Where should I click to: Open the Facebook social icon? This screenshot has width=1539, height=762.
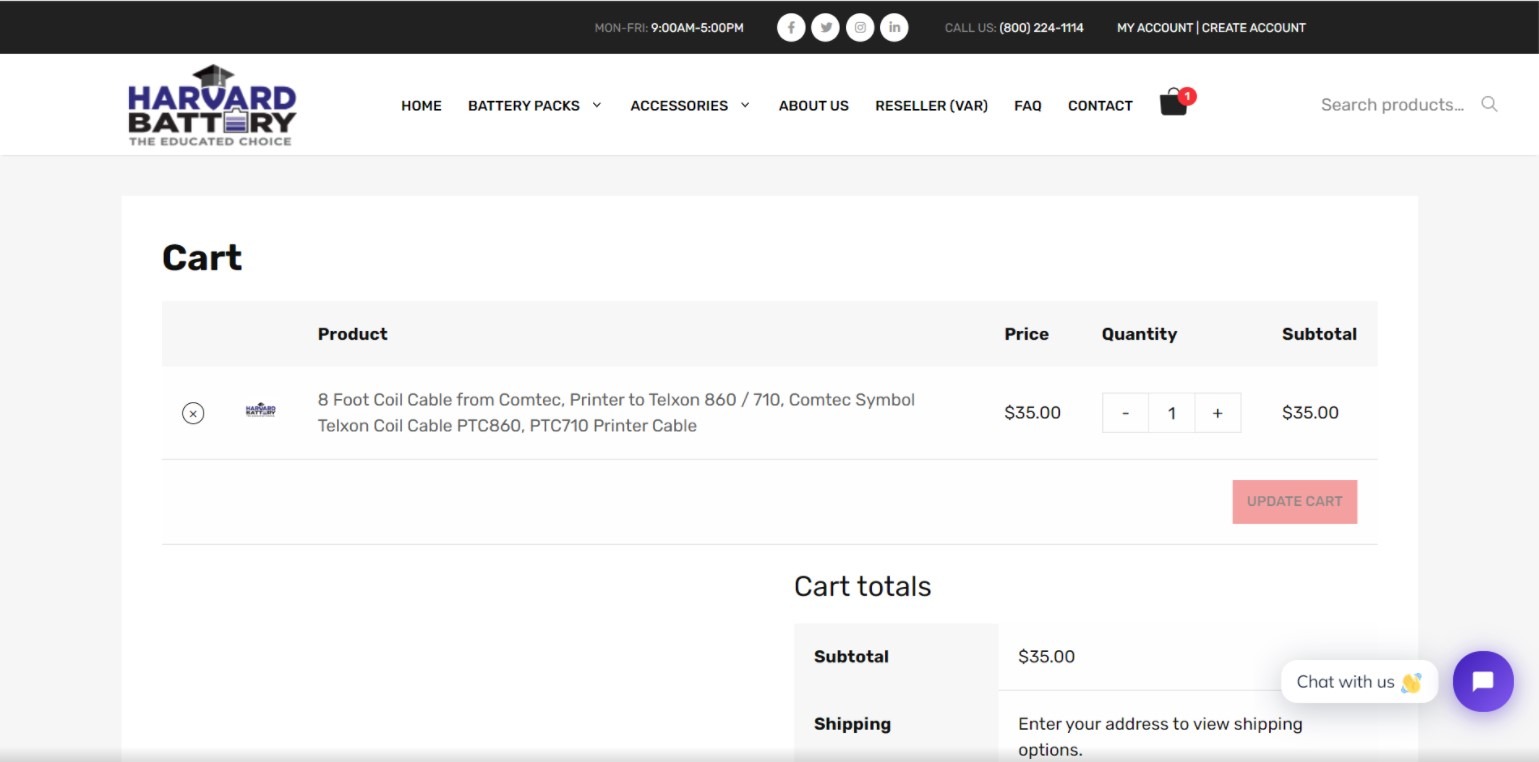791,27
